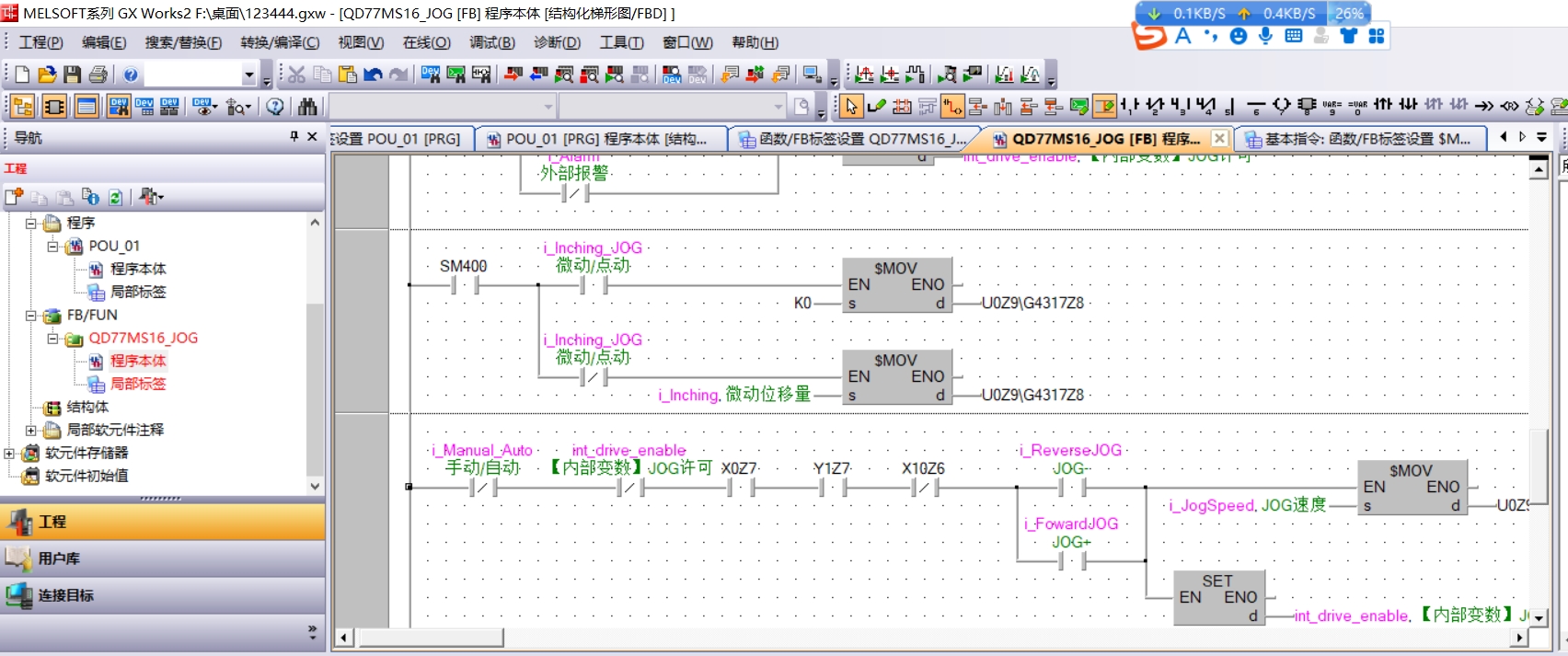Select 局部标签 under QD77MS16_JOG
Viewport: 1568px width, 656px height.
(138, 384)
